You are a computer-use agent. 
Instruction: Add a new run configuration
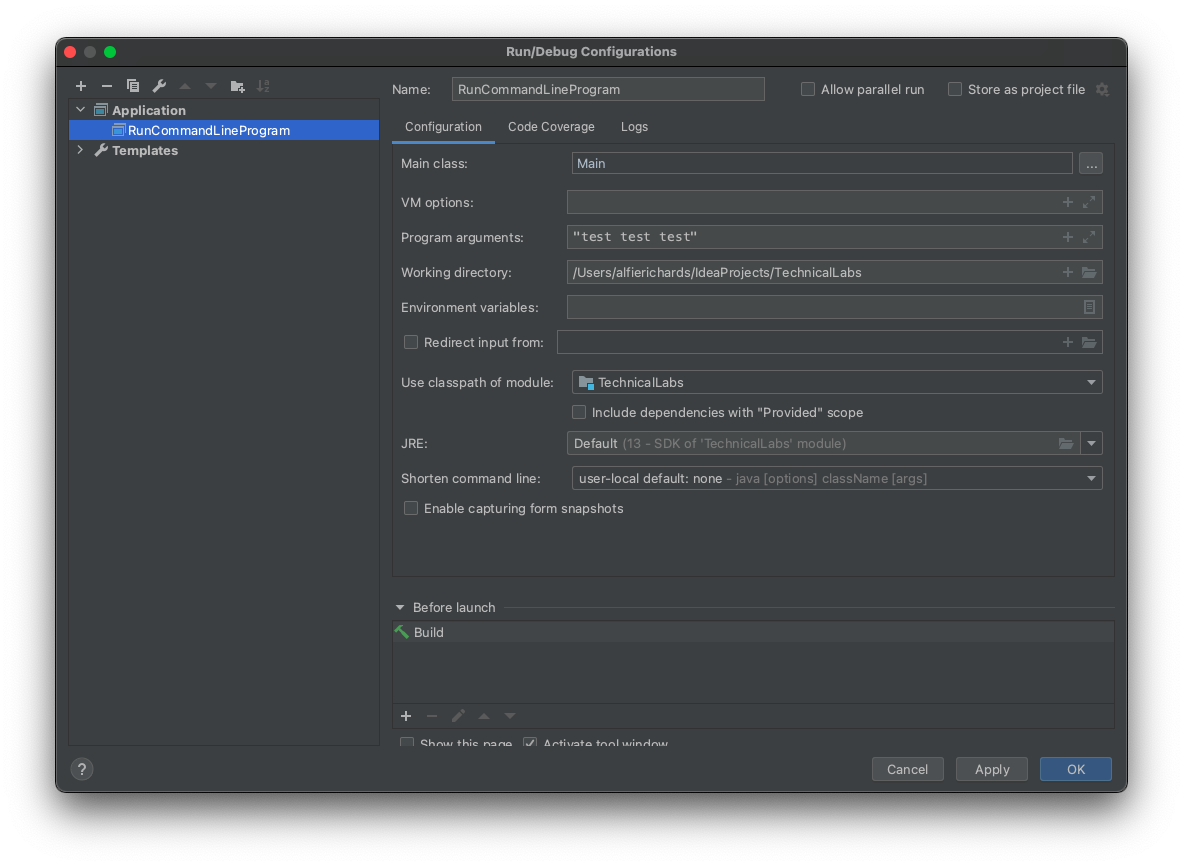(x=81, y=86)
